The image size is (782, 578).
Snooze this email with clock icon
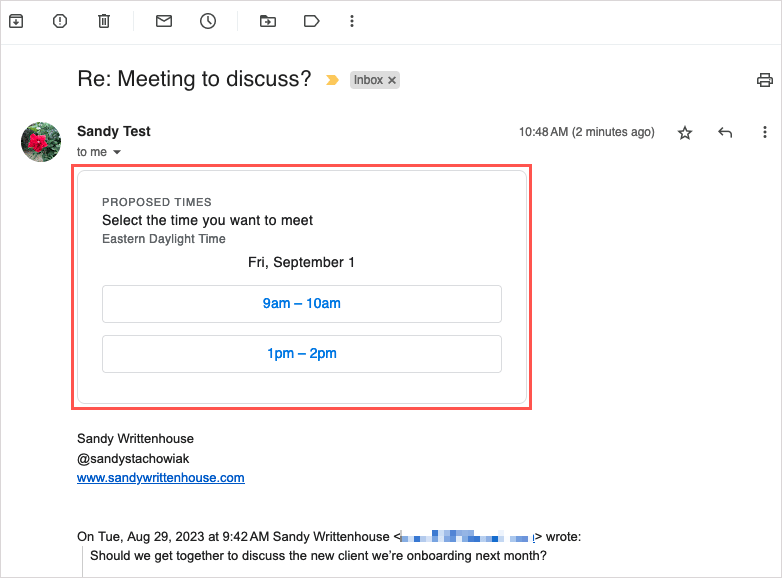(x=208, y=21)
